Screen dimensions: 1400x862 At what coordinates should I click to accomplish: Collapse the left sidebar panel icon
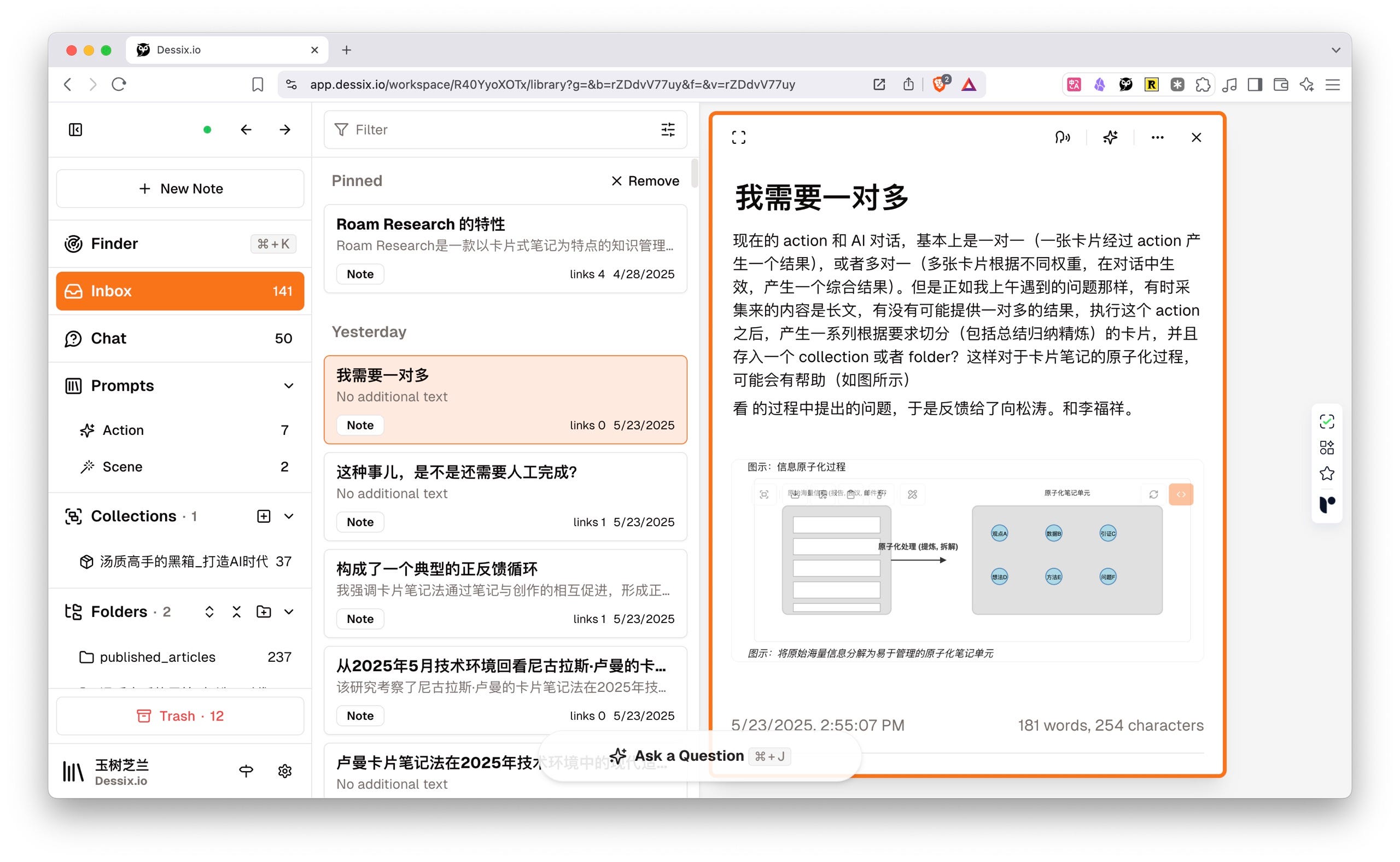point(75,130)
